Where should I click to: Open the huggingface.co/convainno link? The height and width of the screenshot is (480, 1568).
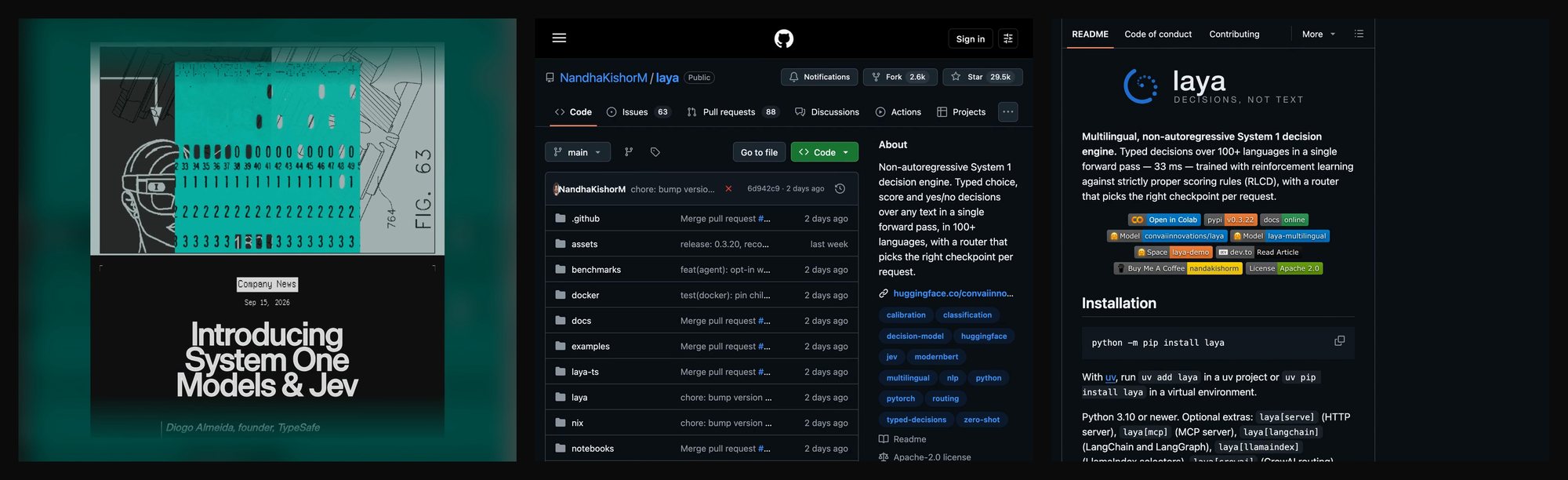tap(953, 293)
